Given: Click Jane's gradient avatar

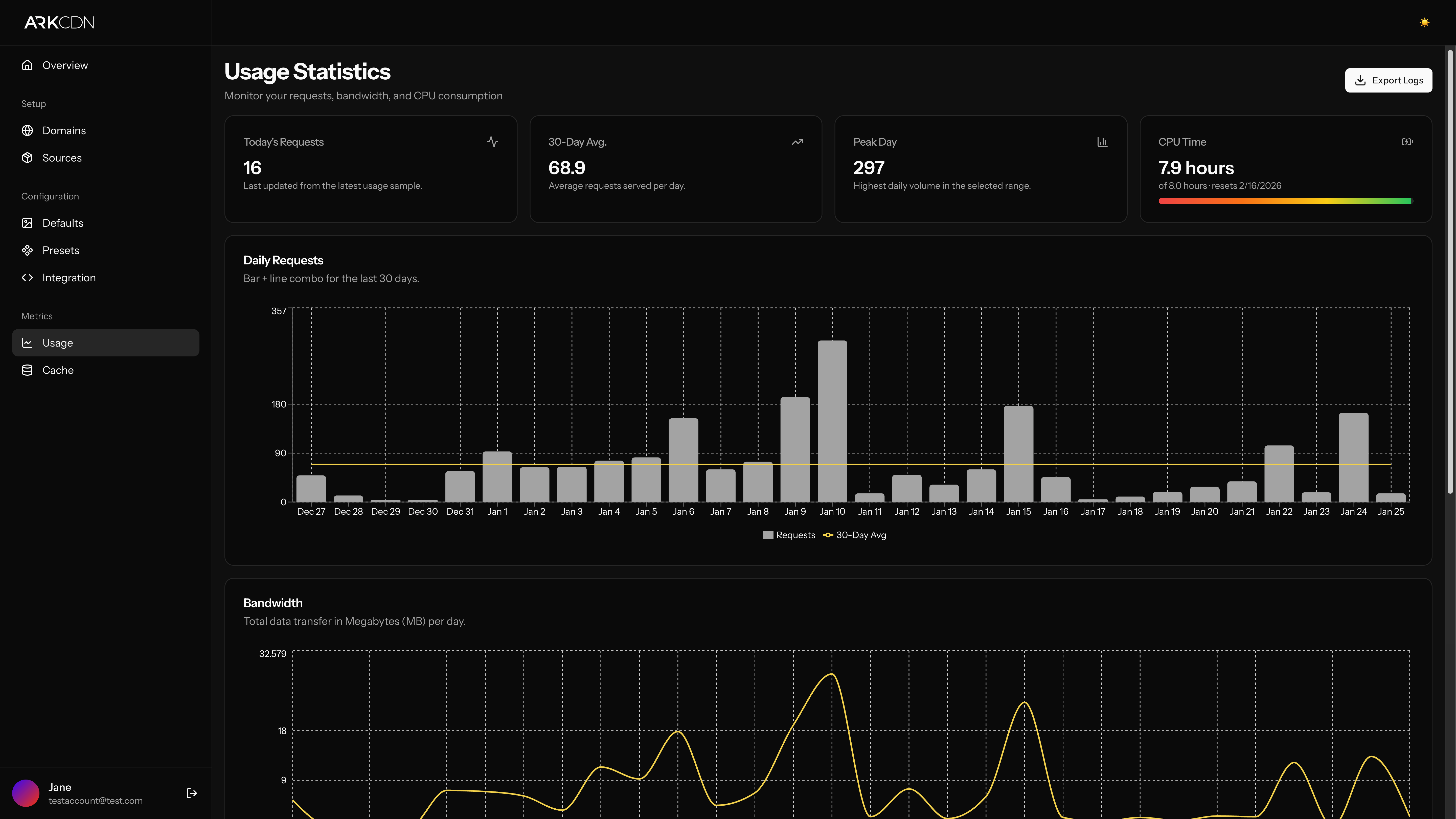Looking at the screenshot, I should (26, 793).
